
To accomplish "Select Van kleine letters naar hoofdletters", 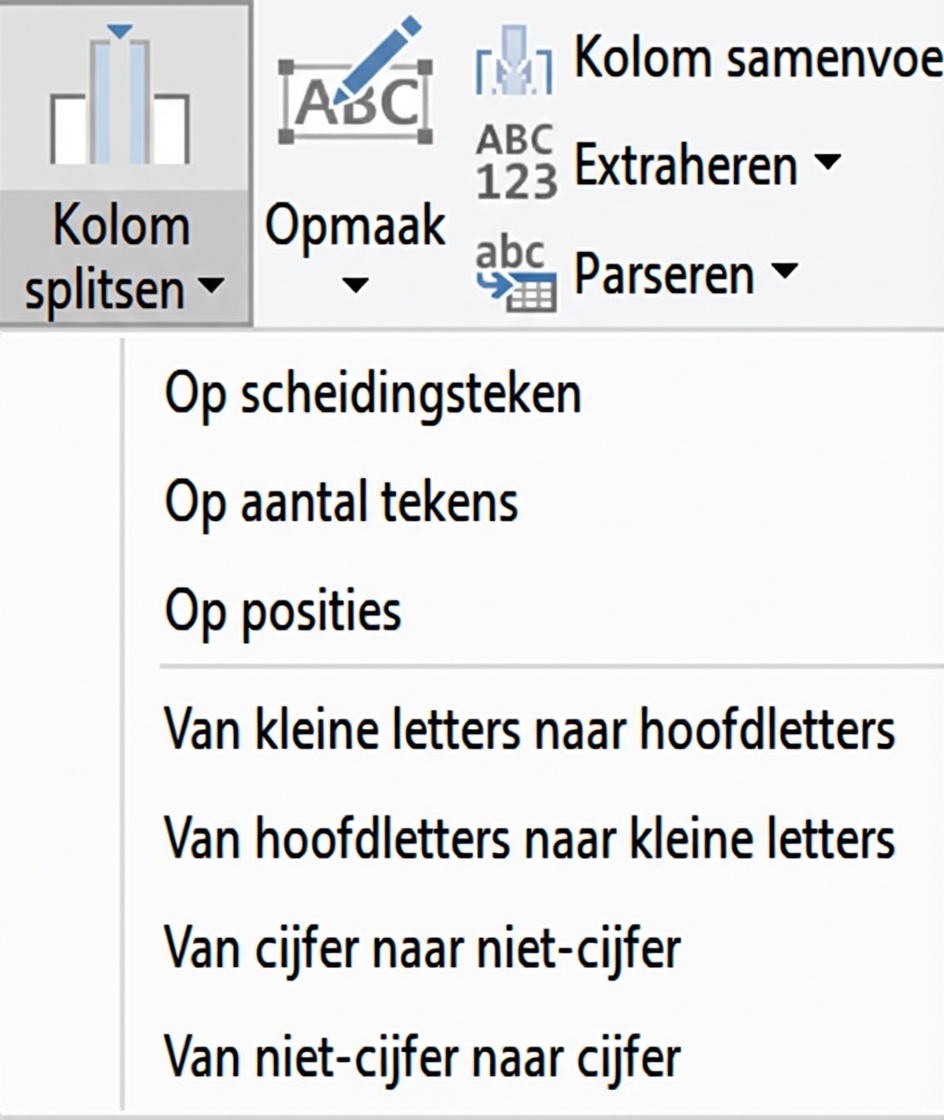I will 530,729.
